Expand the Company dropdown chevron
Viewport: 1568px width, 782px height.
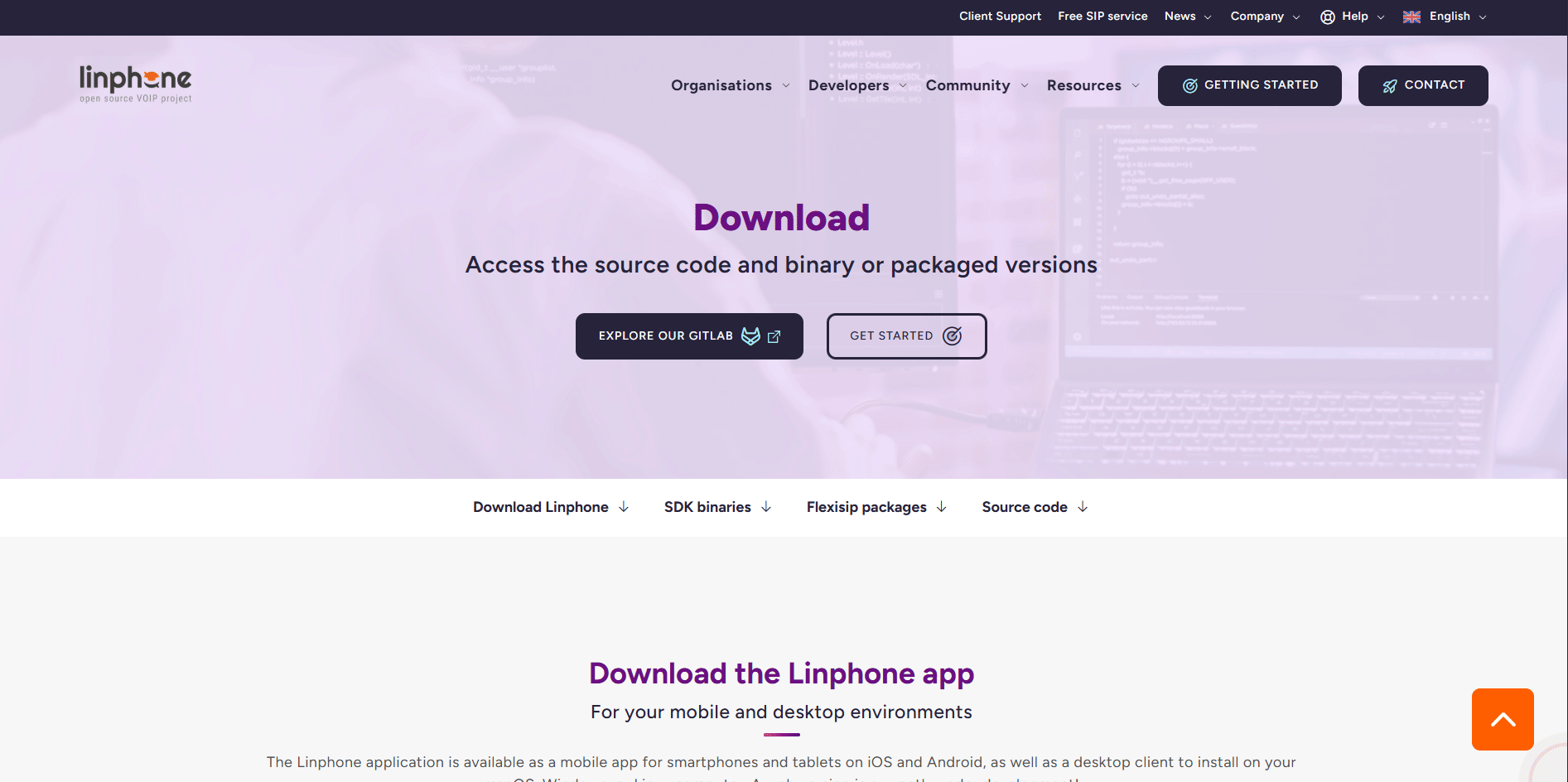pyautogui.click(x=1296, y=17)
